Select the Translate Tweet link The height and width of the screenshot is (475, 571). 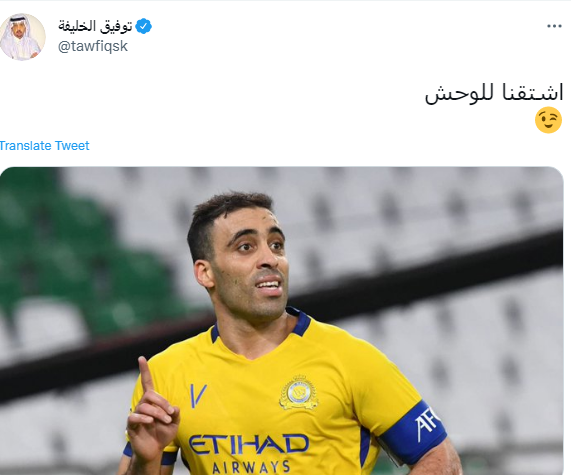pos(44,146)
